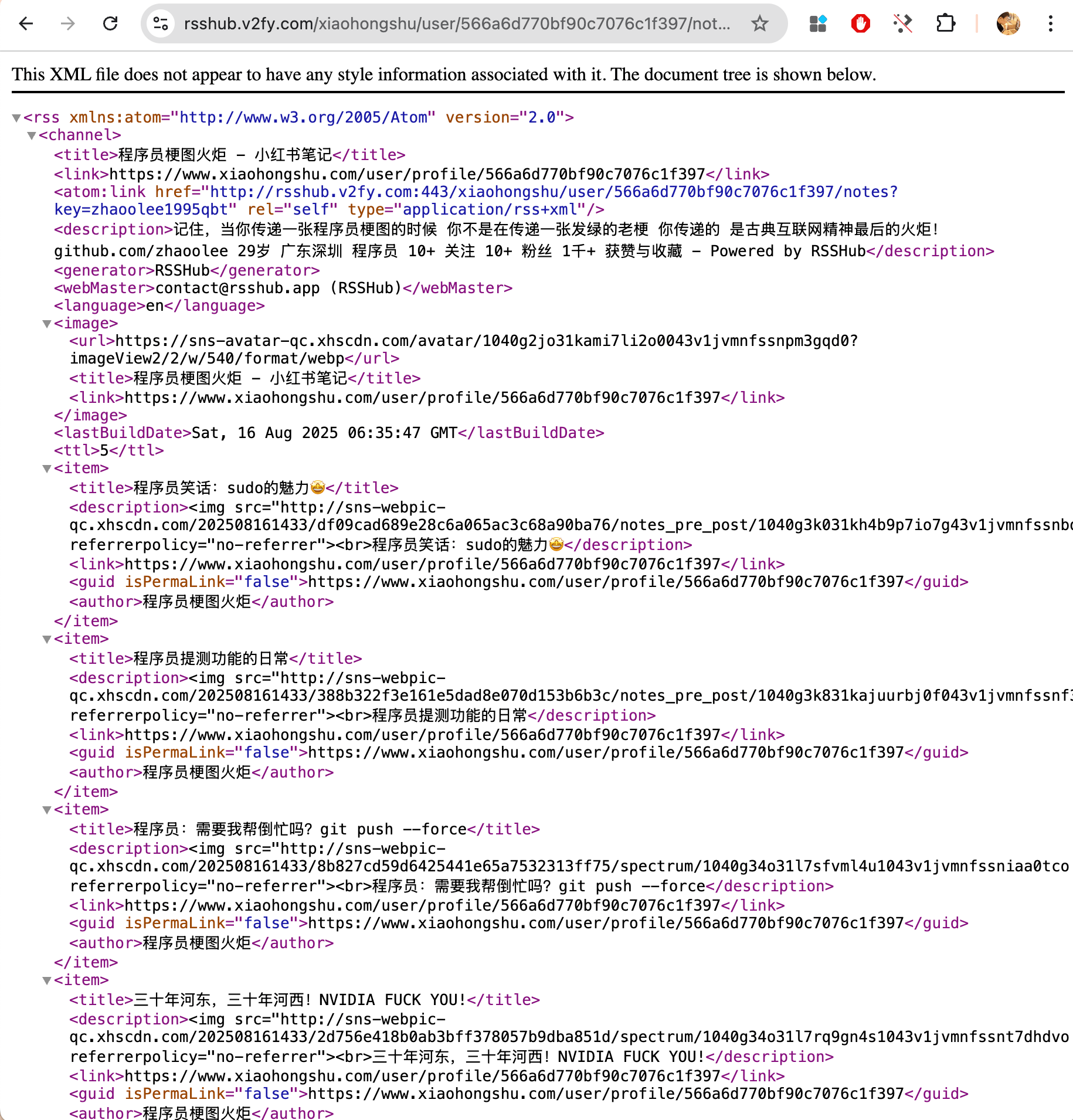Click the title 三十年河东 NVIDIA
The image size is (1073, 1120).
(x=300, y=1000)
